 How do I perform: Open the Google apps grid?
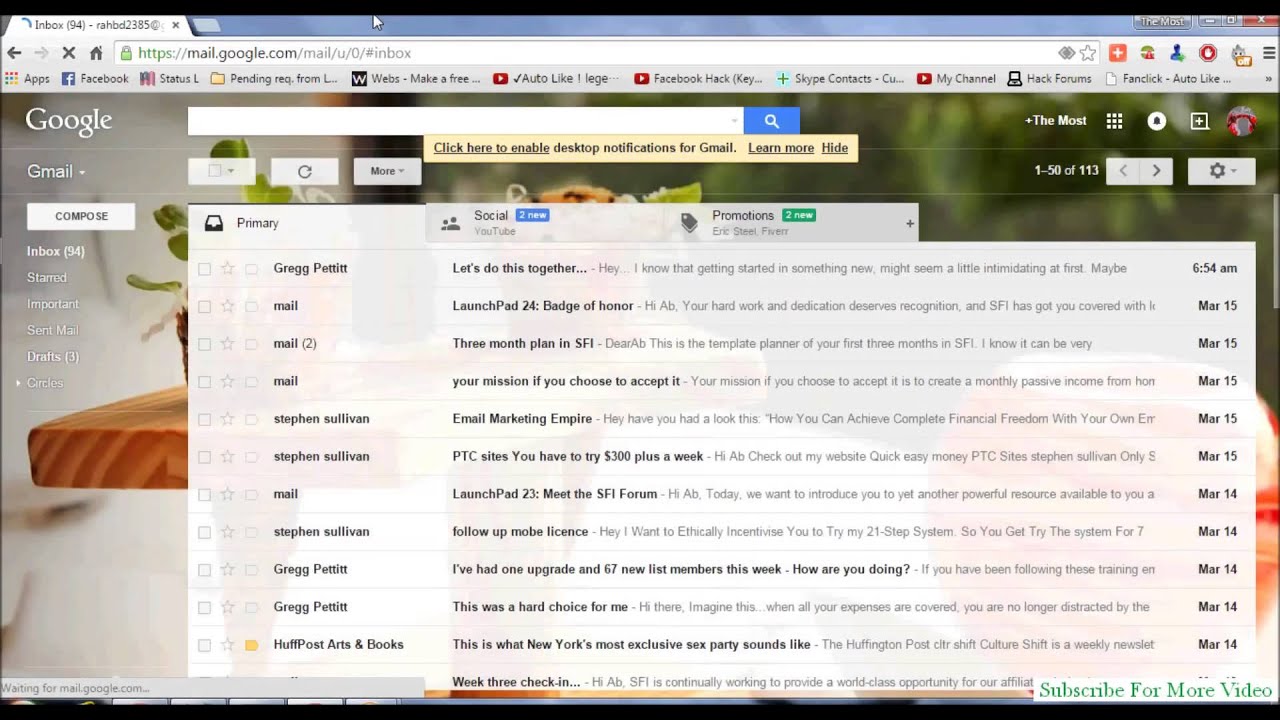pos(1114,121)
